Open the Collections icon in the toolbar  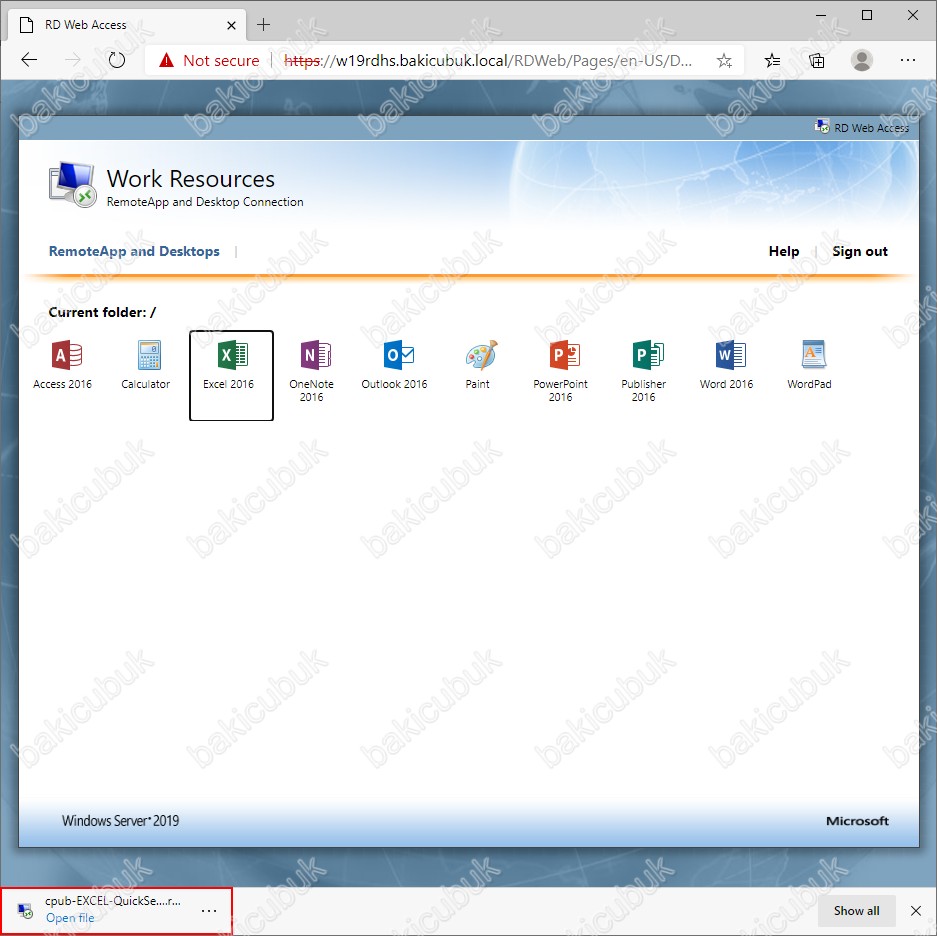tap(817, 60)
